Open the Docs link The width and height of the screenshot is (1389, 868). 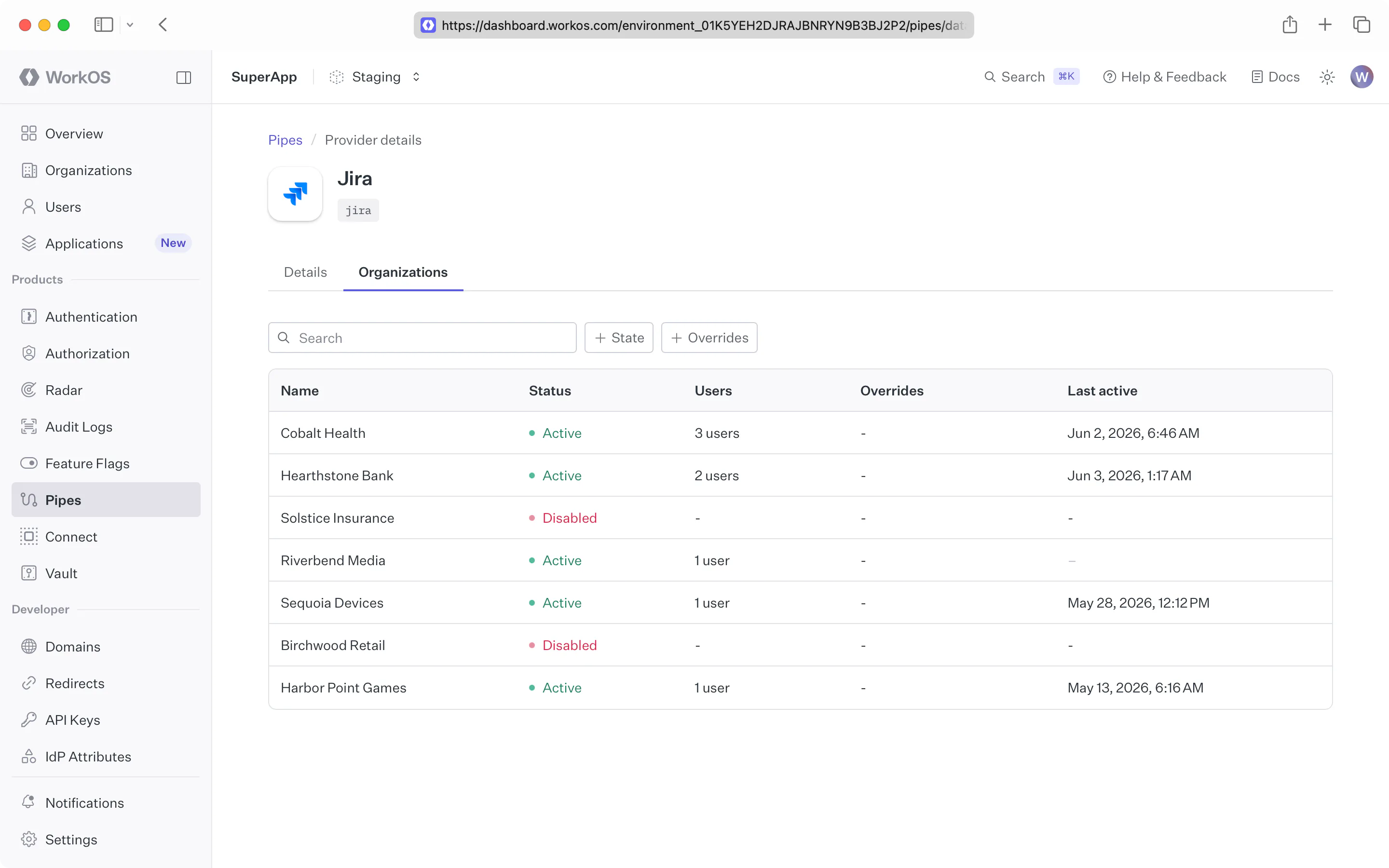1275,77
